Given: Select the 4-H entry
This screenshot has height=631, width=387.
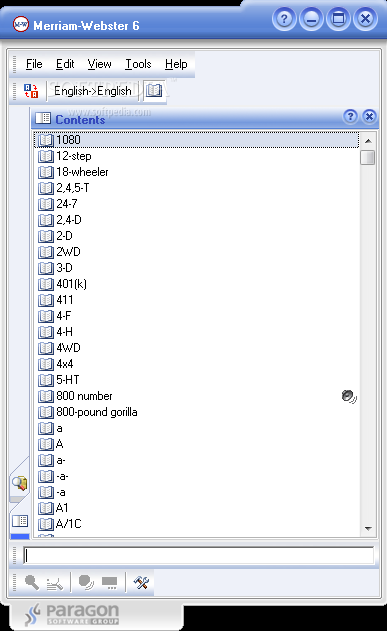Looking at the screenshot, I should [x=197, y=332].
